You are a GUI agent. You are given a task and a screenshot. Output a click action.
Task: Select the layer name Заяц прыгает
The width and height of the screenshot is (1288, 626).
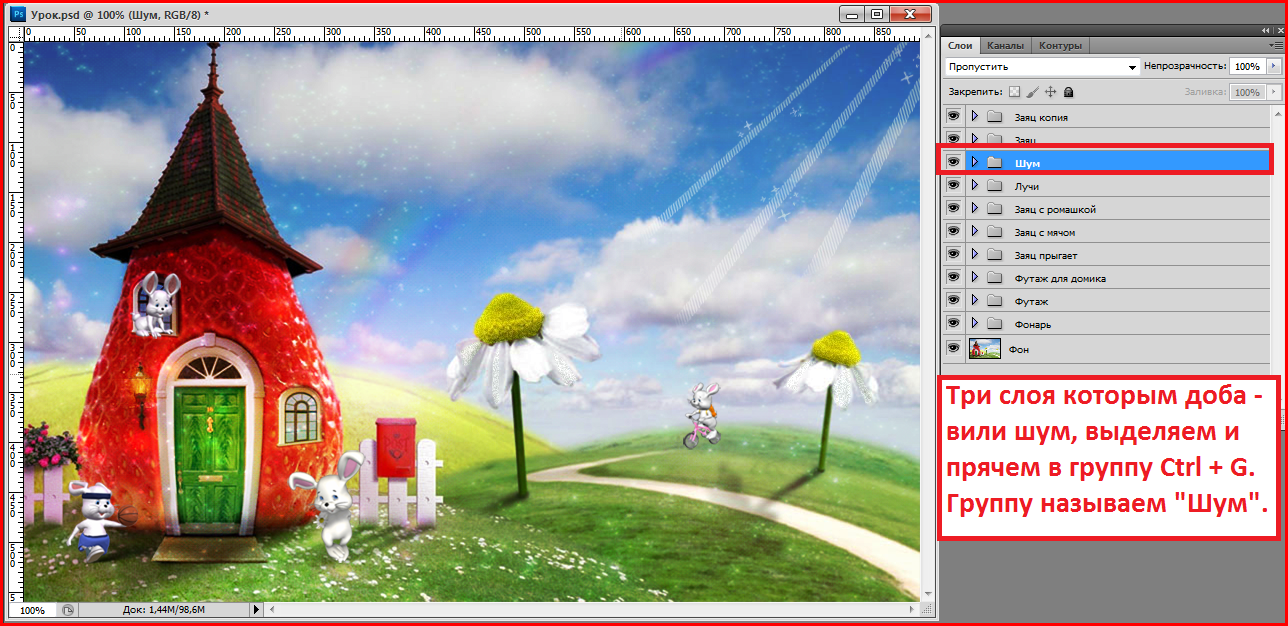click(1046, 256)
